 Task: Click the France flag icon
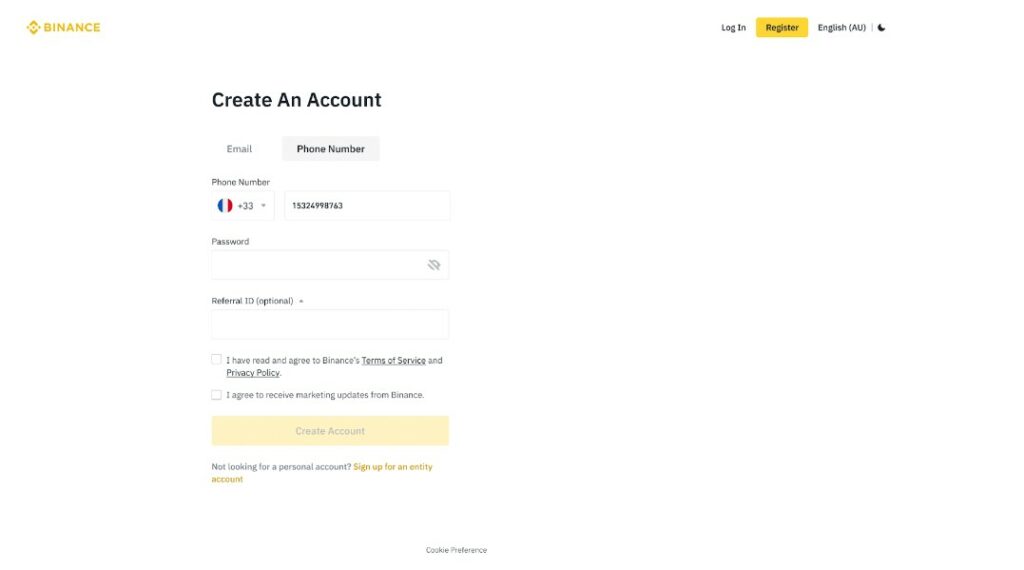225,206
